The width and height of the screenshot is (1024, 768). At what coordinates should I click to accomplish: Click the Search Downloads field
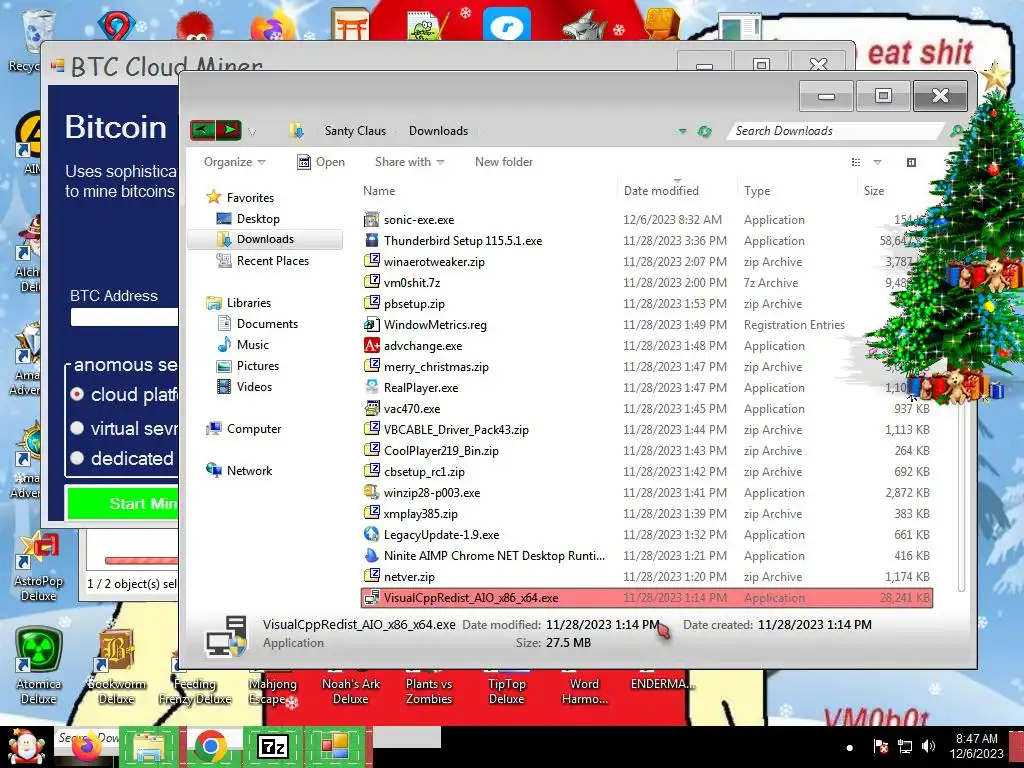836,131
